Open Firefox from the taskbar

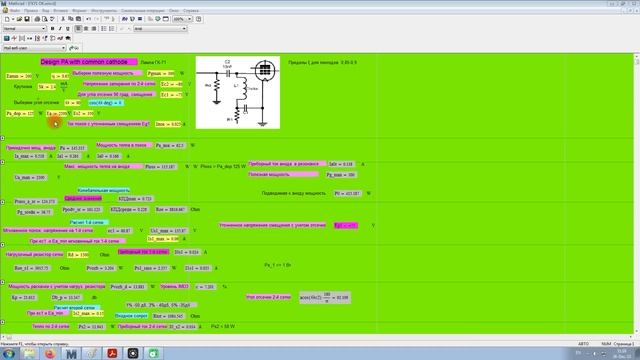[x=50, y=353]
